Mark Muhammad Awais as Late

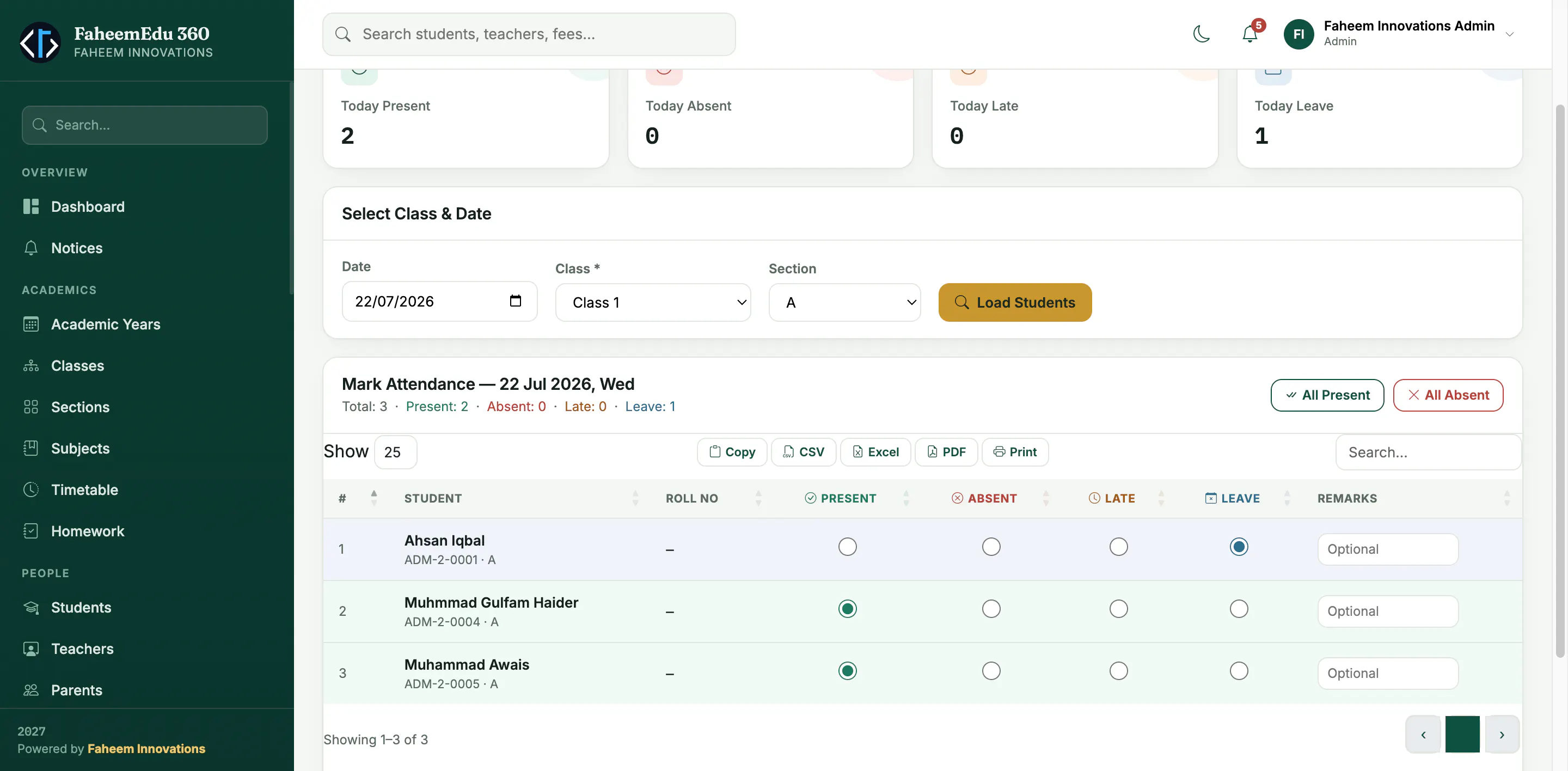point(1118,671)
